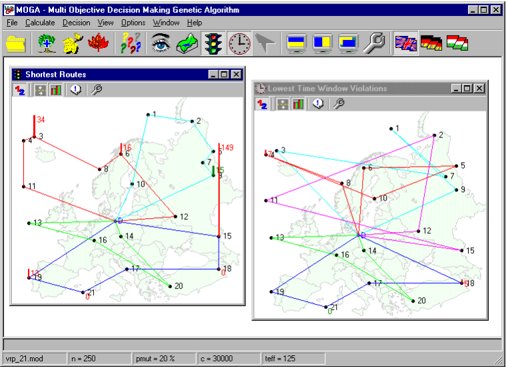Click status bar entry n = 250

99,359
